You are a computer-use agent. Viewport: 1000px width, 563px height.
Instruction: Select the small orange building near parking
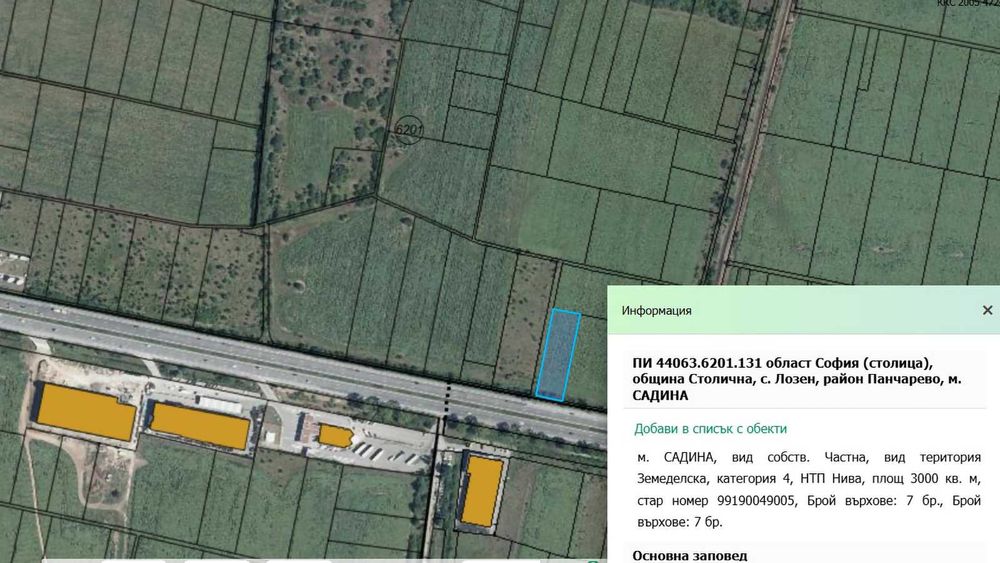point(335,436)
